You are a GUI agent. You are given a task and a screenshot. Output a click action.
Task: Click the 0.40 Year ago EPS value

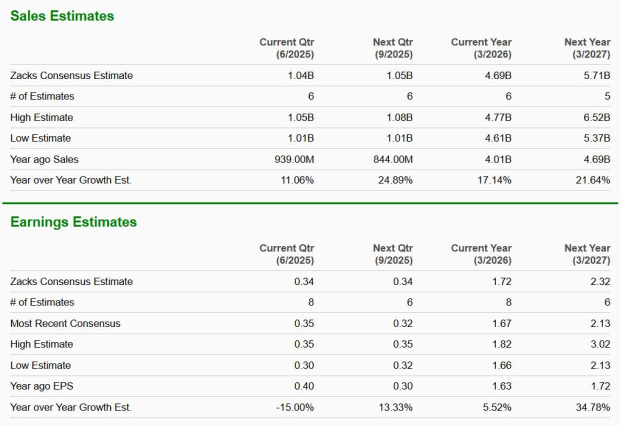click(304, 386)
